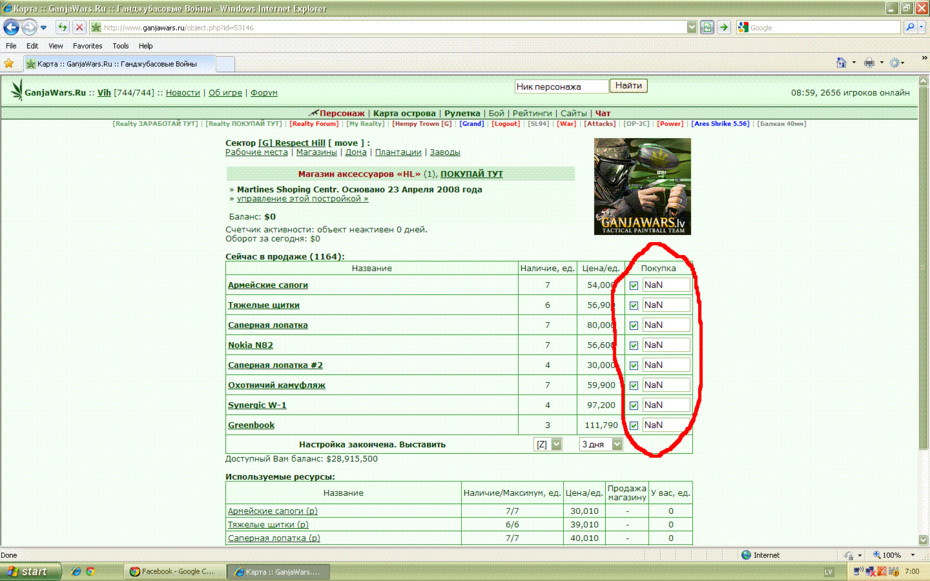Viewport: 930px width, 581px height.
Task: Open the recent pages dropdown arrow
Action: pyautogui.click(x=43, y=28)
